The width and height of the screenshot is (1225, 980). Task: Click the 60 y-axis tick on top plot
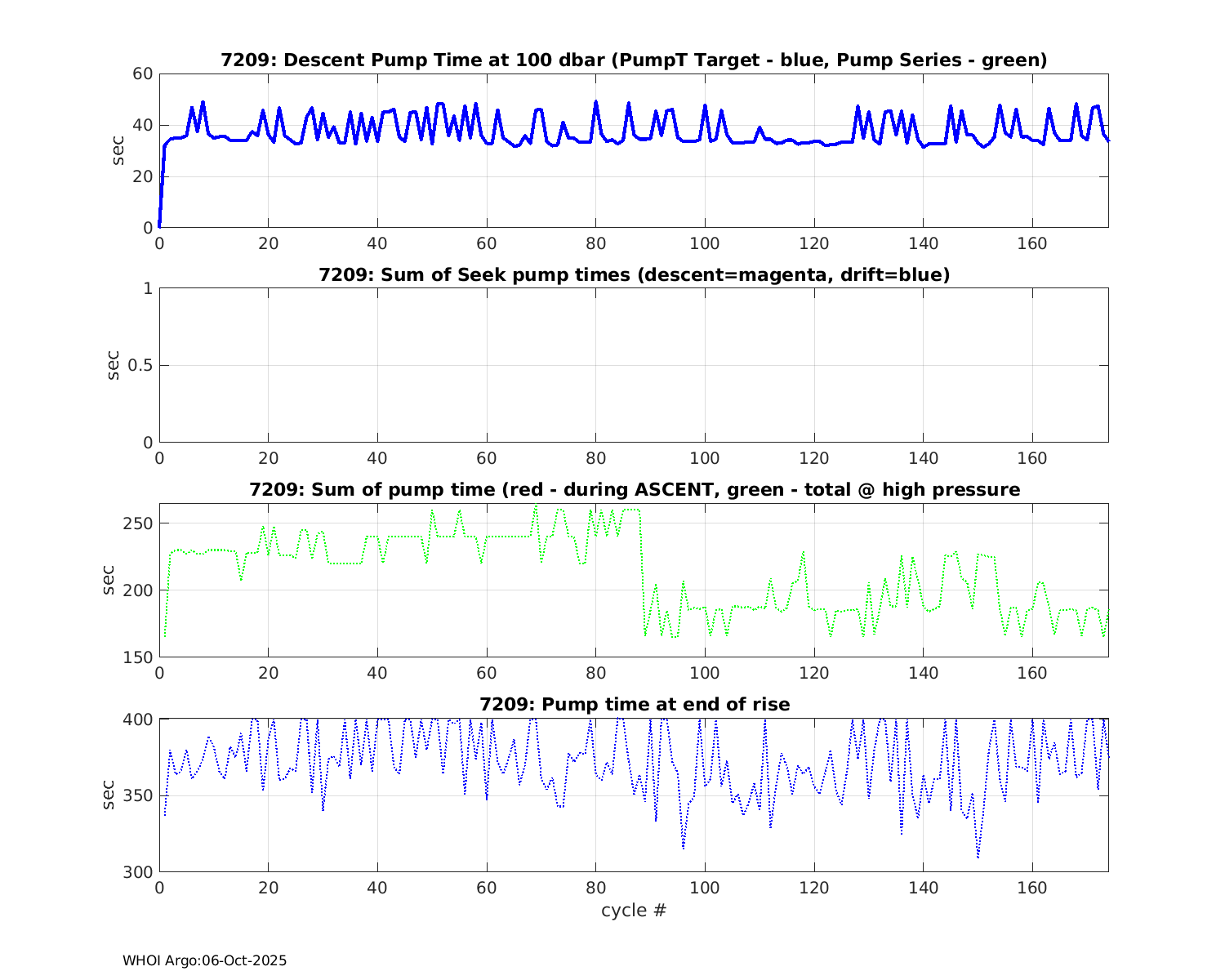coord(143,74)
